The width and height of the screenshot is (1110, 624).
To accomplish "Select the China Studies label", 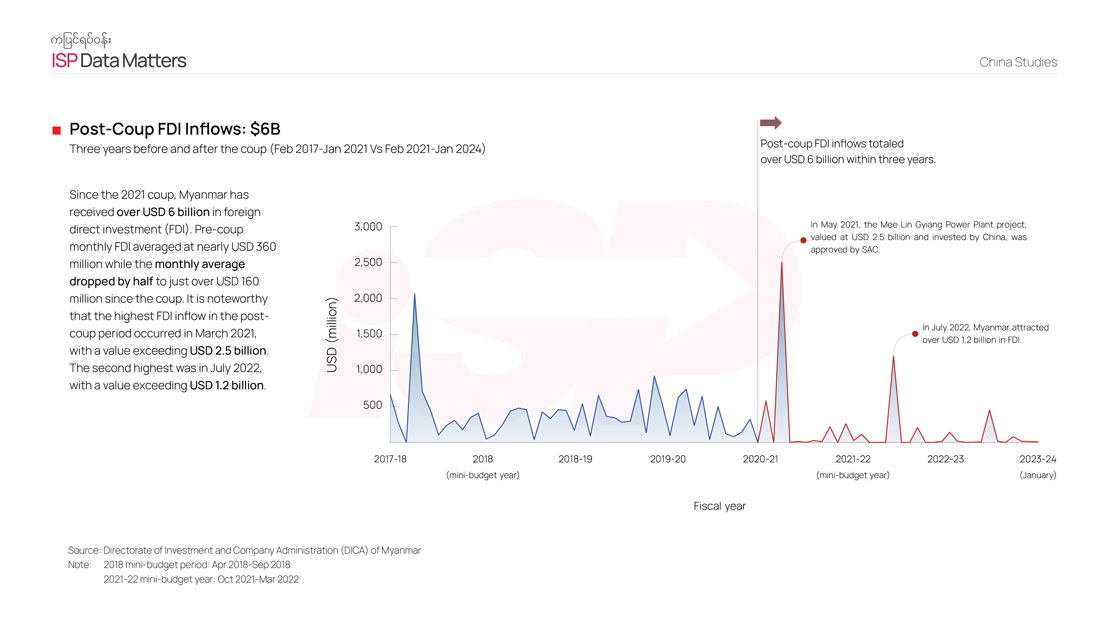I will point(1018,62).
